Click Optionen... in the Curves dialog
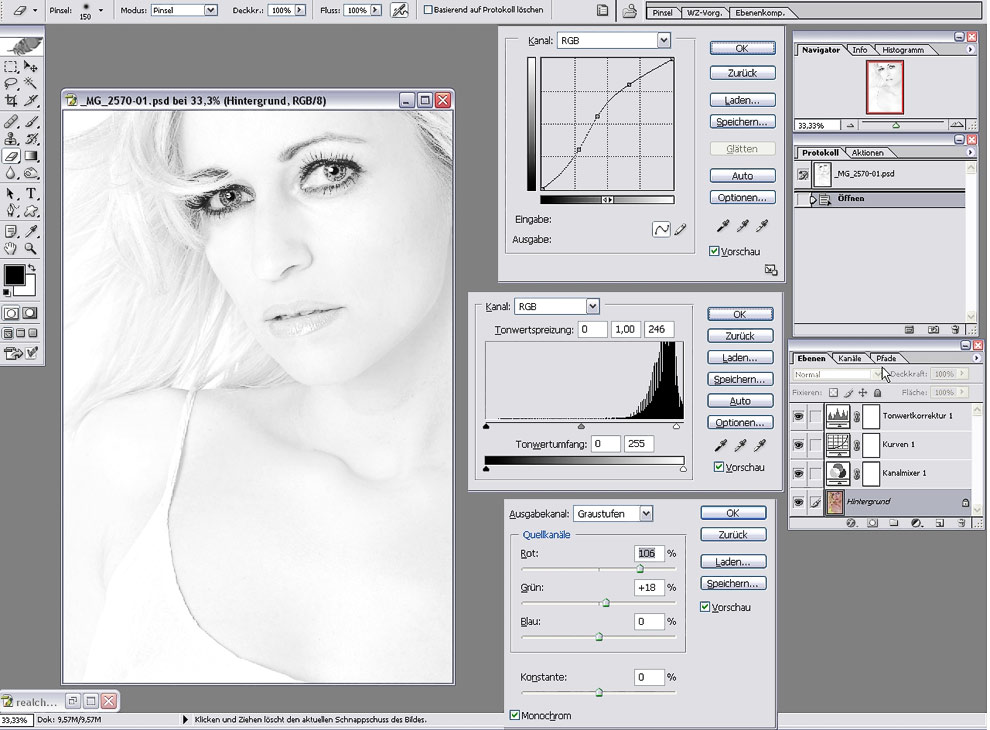This screenshot has width=990, height=730. point(742,198)
